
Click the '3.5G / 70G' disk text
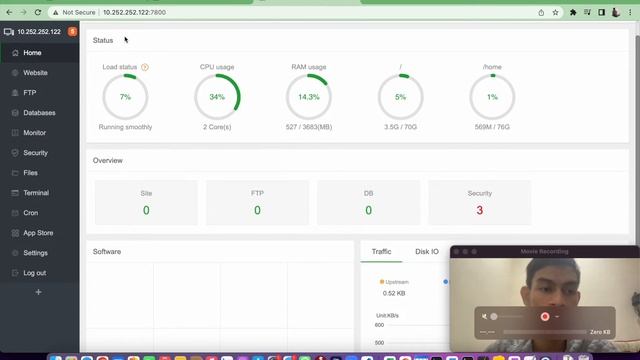click(x=400, y=127)
